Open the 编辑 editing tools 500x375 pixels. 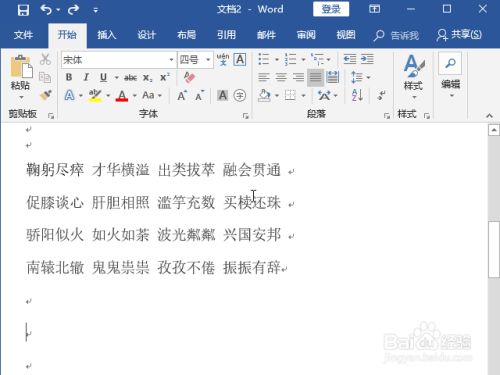pyautogui.click(x=450, y=76)
